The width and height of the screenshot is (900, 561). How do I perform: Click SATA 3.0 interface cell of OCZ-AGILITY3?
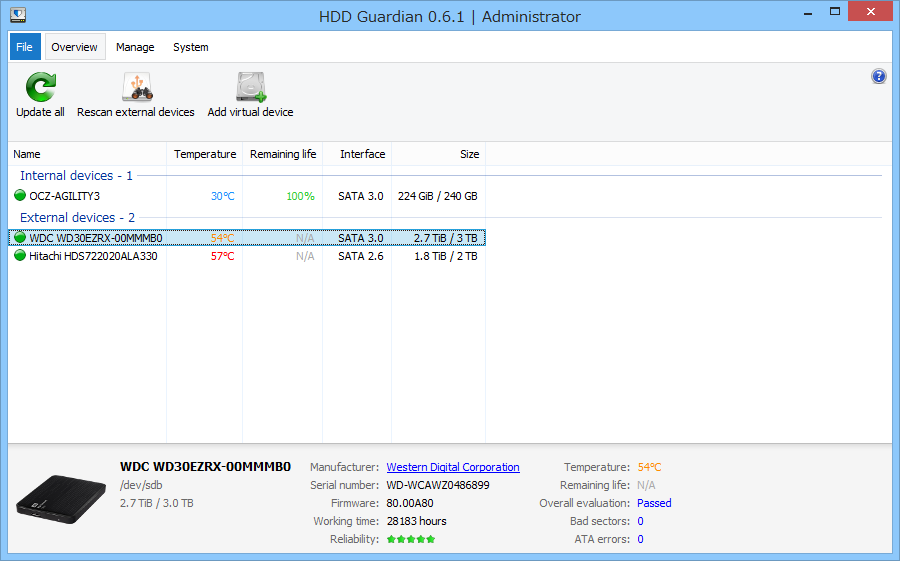360,196
